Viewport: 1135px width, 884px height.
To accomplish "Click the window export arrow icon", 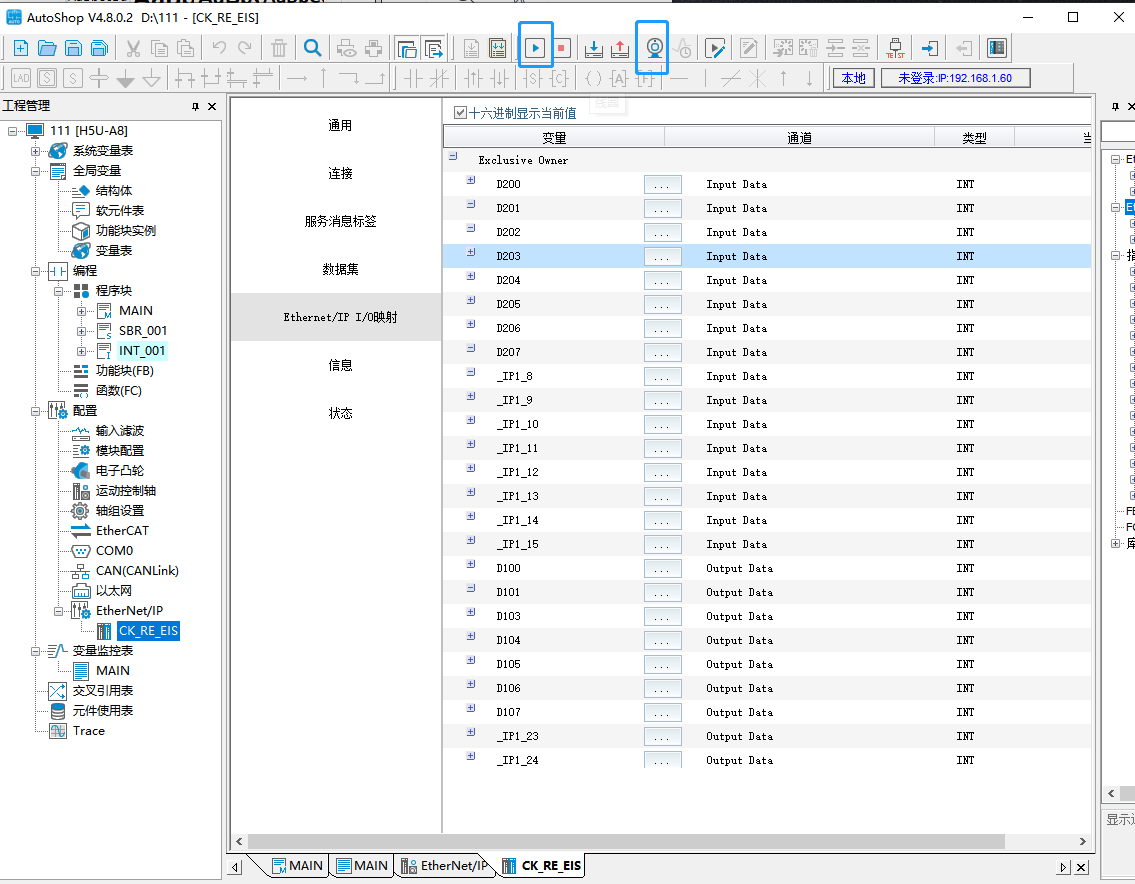I will coord(433,49).
